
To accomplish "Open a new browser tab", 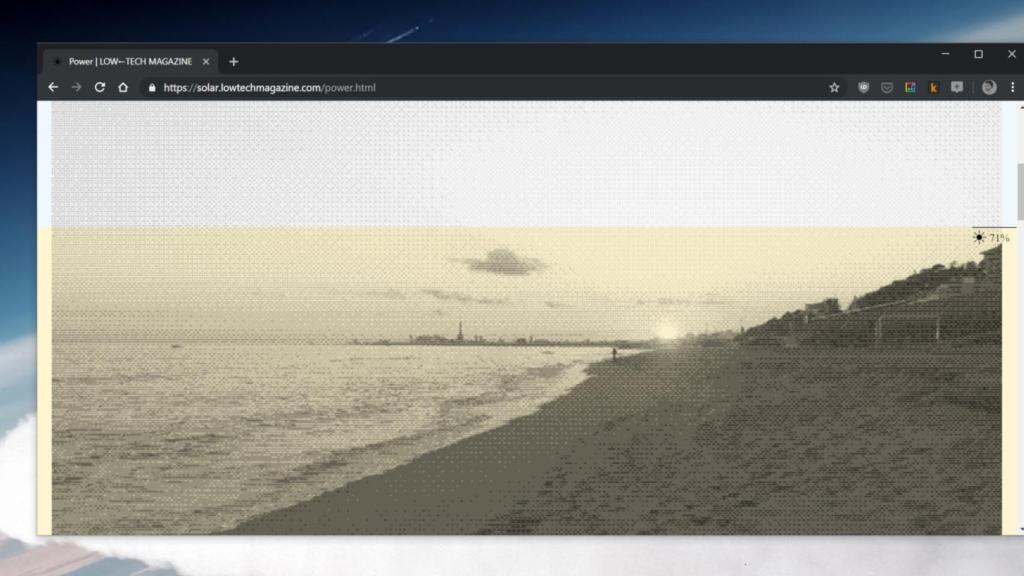I will [232, 61].
